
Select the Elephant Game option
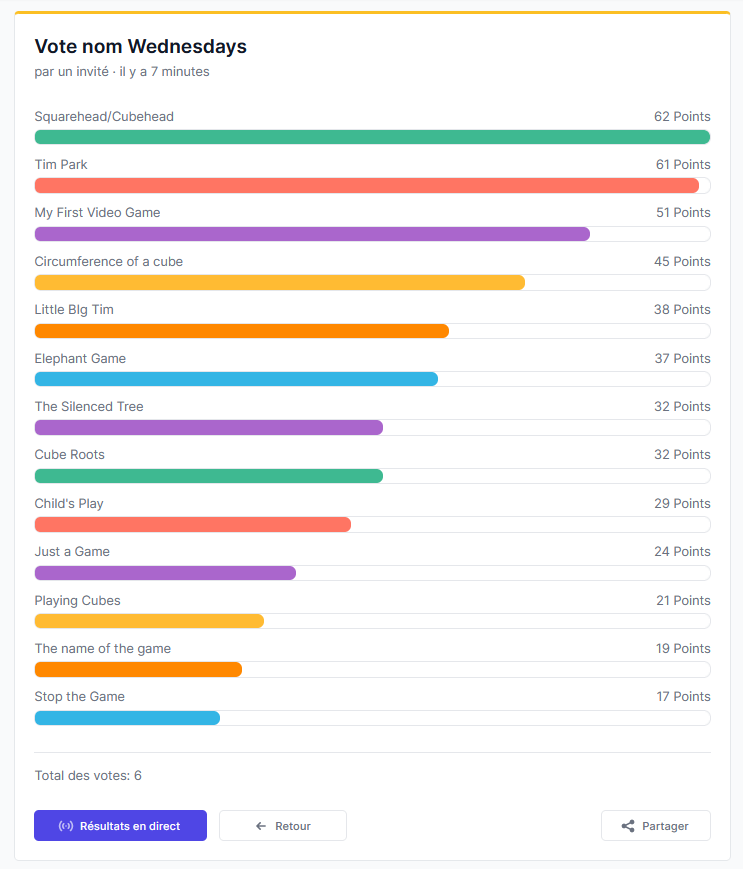(80, 358)
